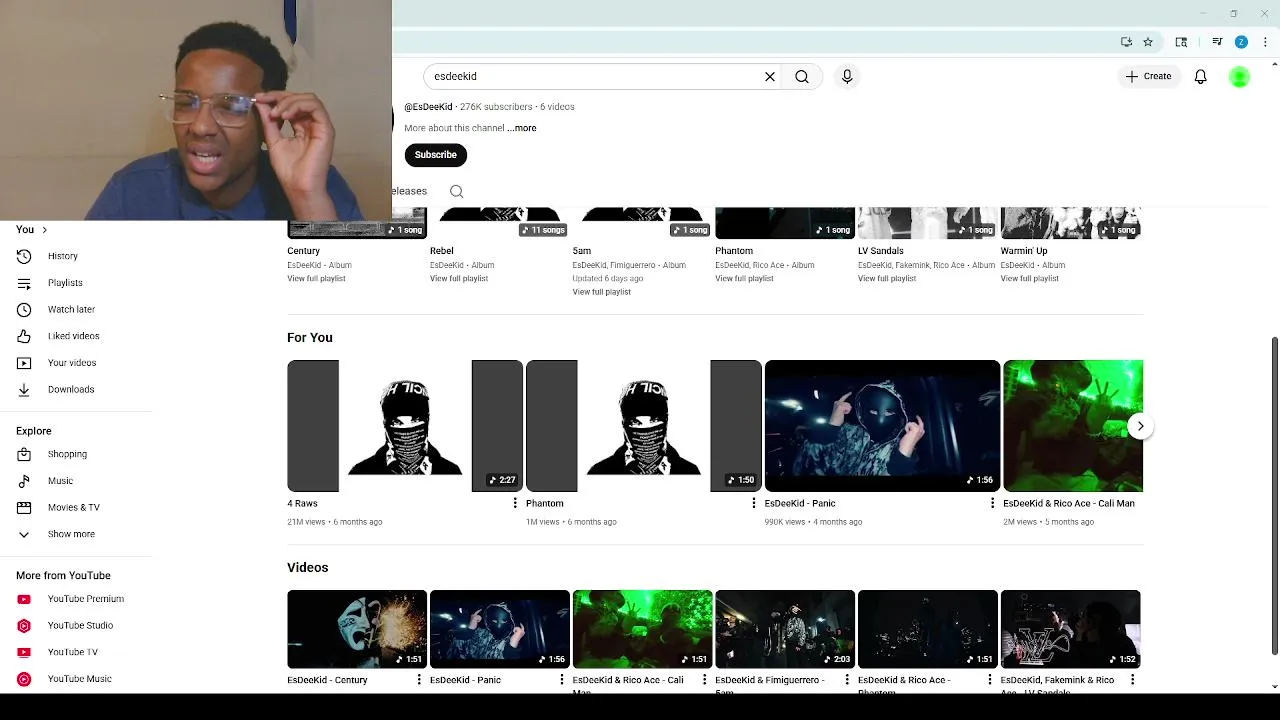
Task: Expand Show more under Explore
Action: coord(76,534)
